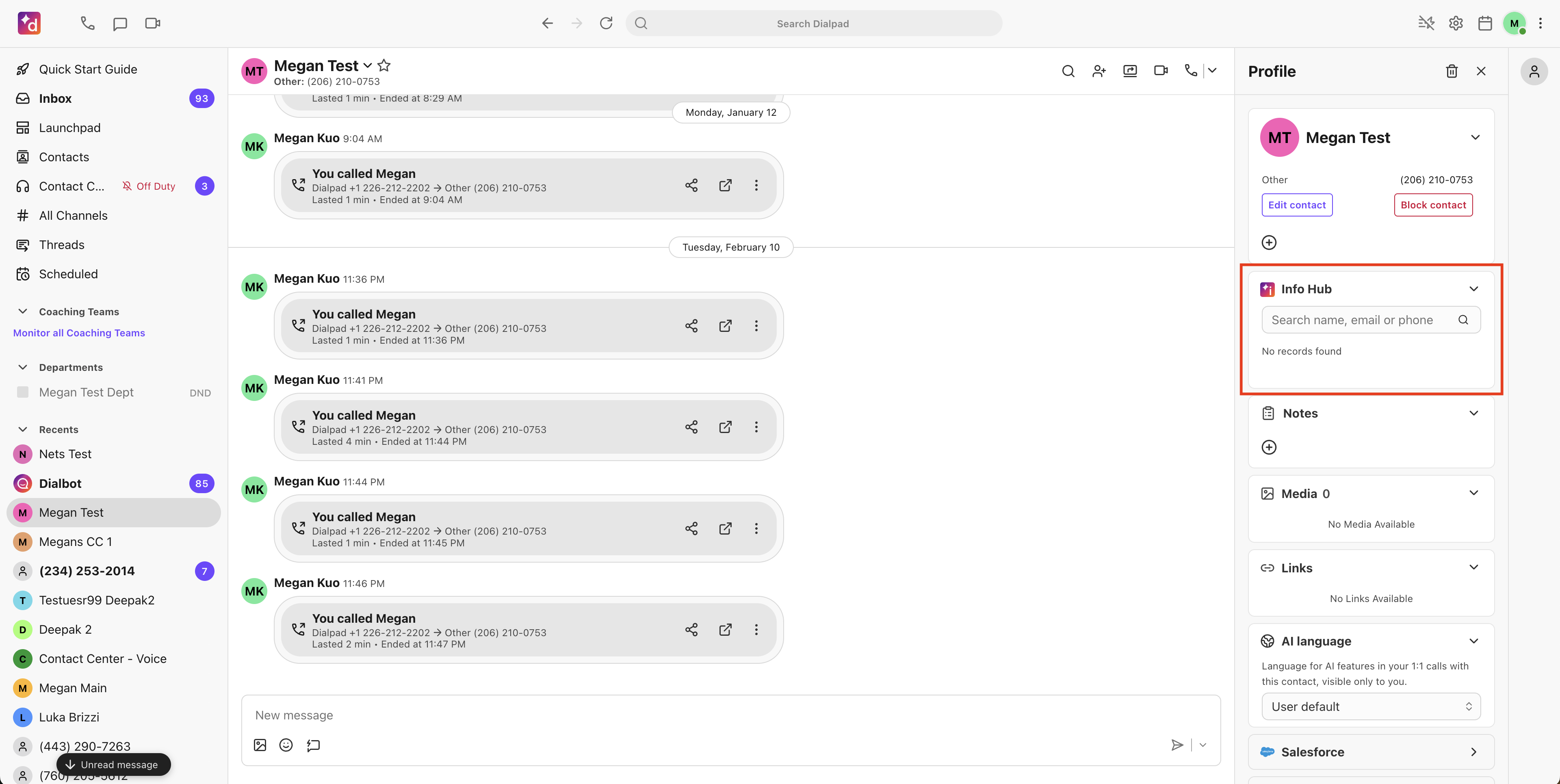This screenshot has width=1560, height=784.
Task: Star Megan Test as favorite
Action: (384, 65)
